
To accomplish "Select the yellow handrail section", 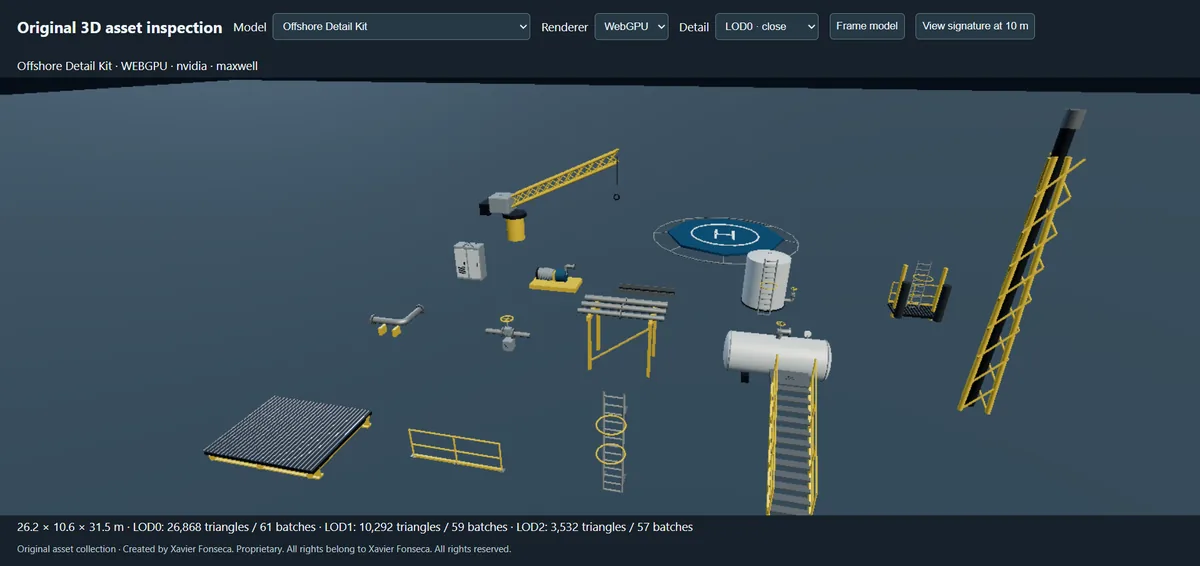I will 457,448.
